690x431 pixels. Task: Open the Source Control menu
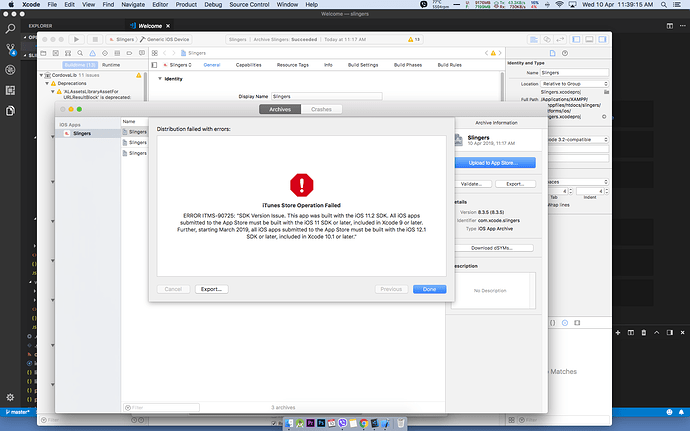249,4
